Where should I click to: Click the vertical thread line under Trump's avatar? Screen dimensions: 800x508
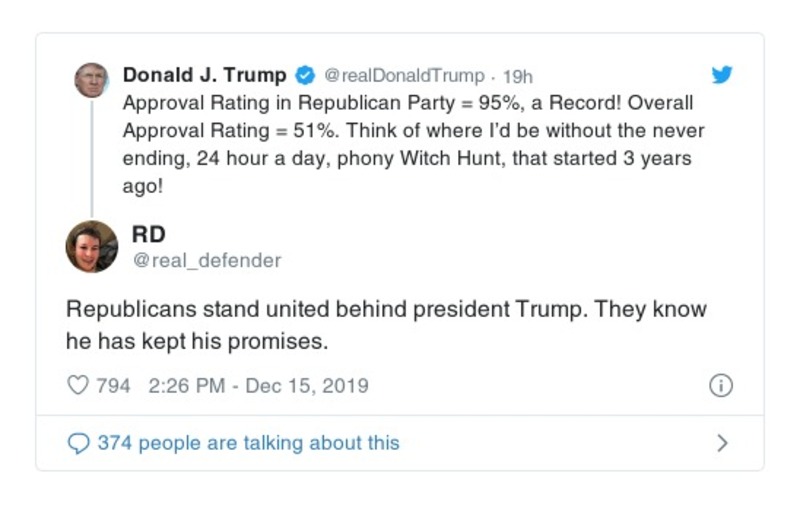pyautogui.click(x=92, y=155)
